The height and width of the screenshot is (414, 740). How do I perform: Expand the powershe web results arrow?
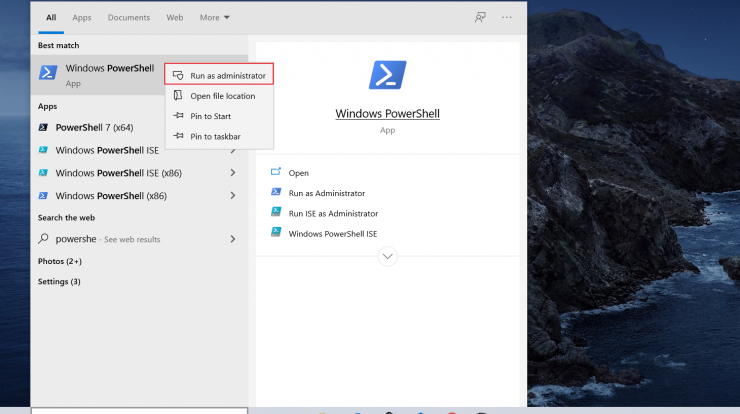coord(233,239)
